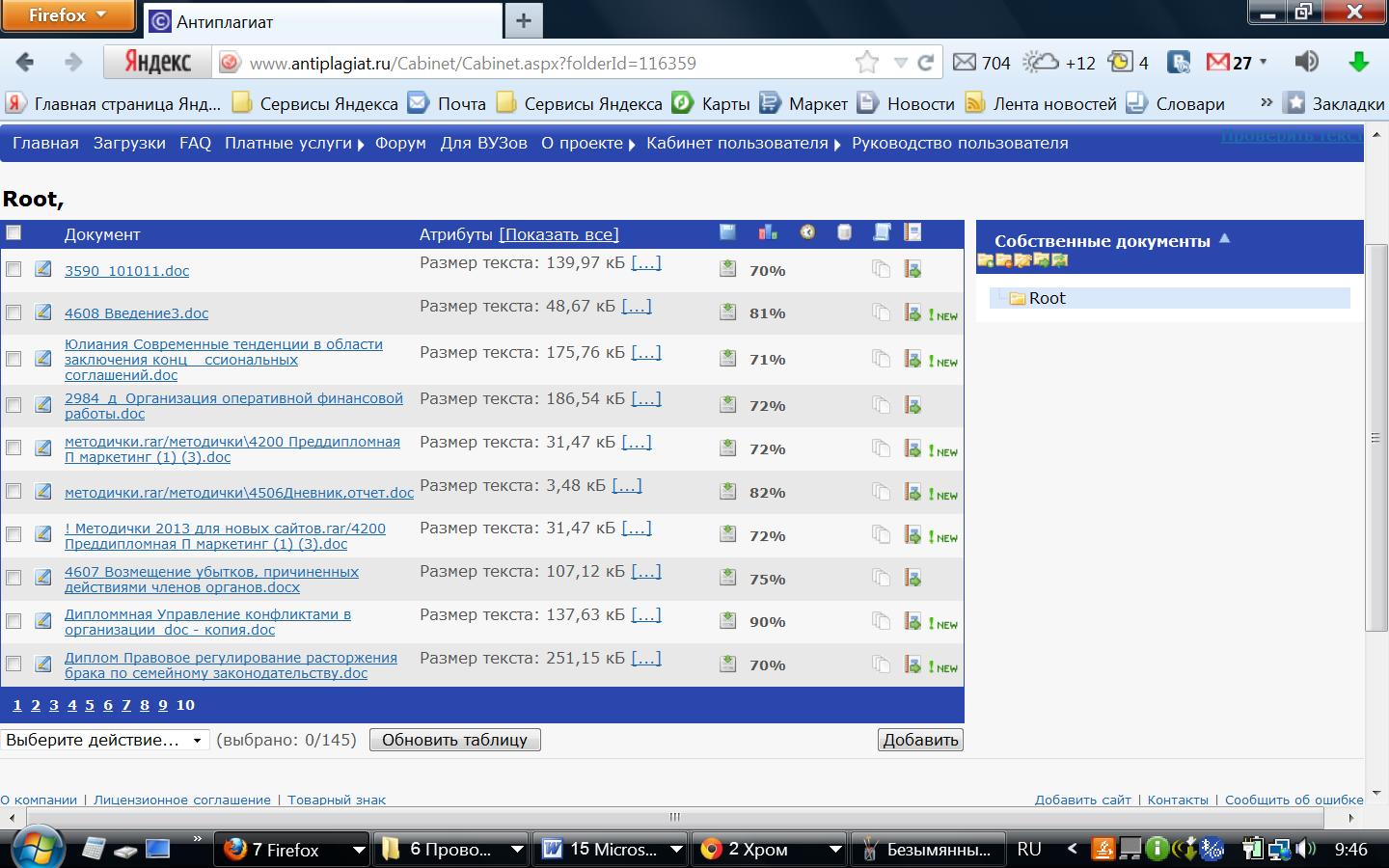This screenshot has width=1389, height=868.
Task: Open the 15 Microsoft Word taskbar group
Action: 611,849
